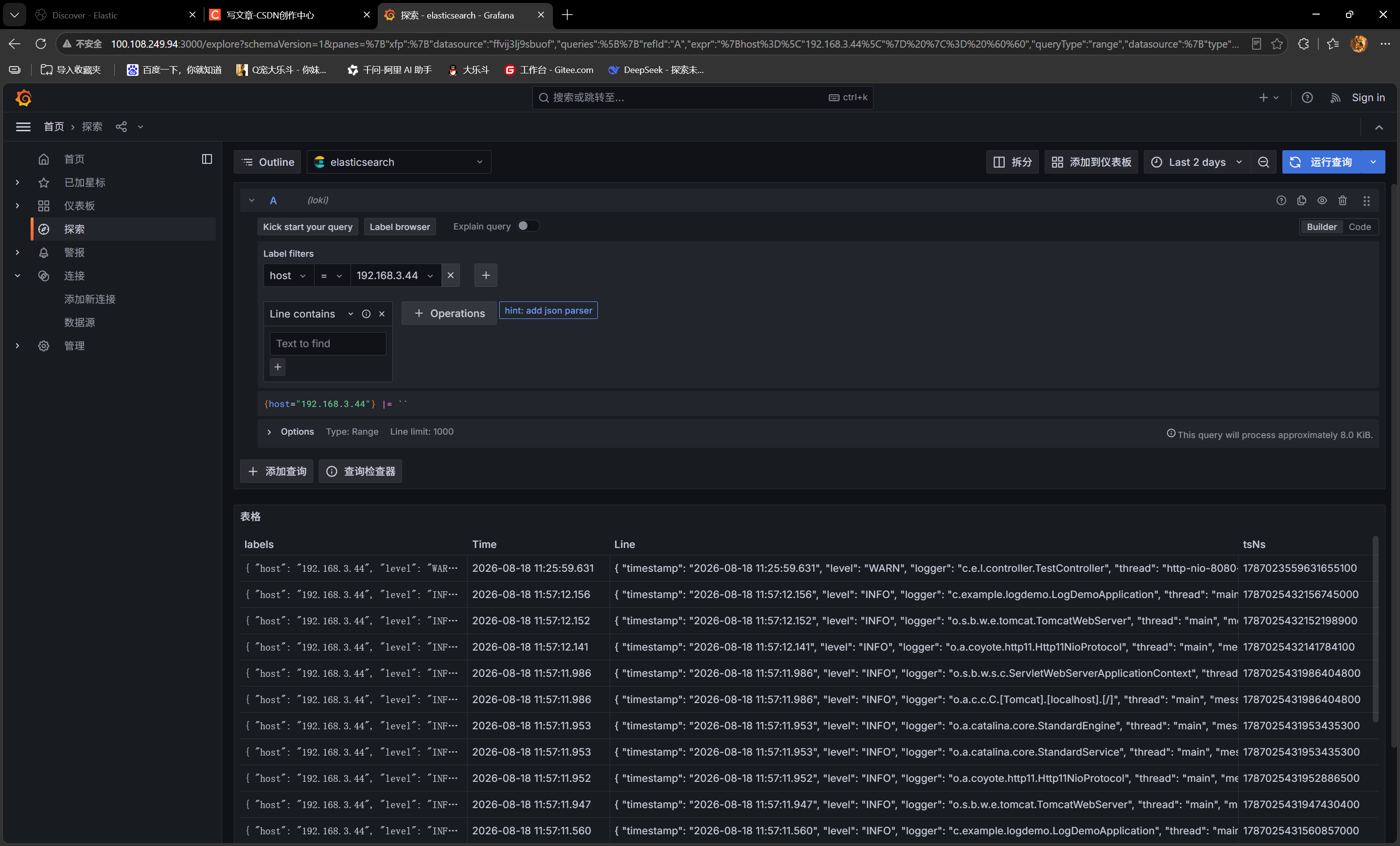The height and width of the screenshot is (846, 1400).
Task: Open the Last 2 days time picker
Action: [x=1196, y=162]
